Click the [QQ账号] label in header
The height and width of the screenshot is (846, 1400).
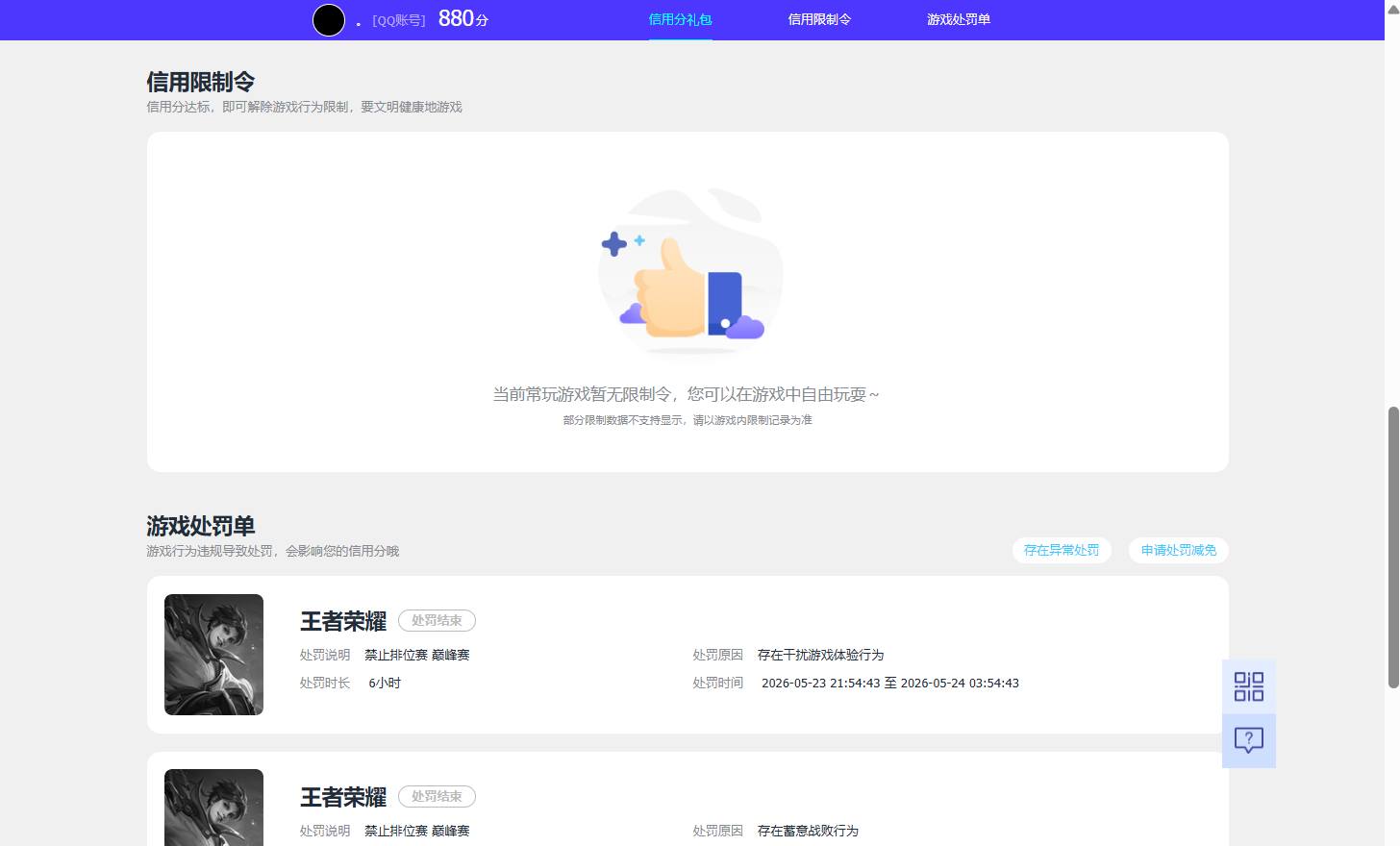pos(399,20)
